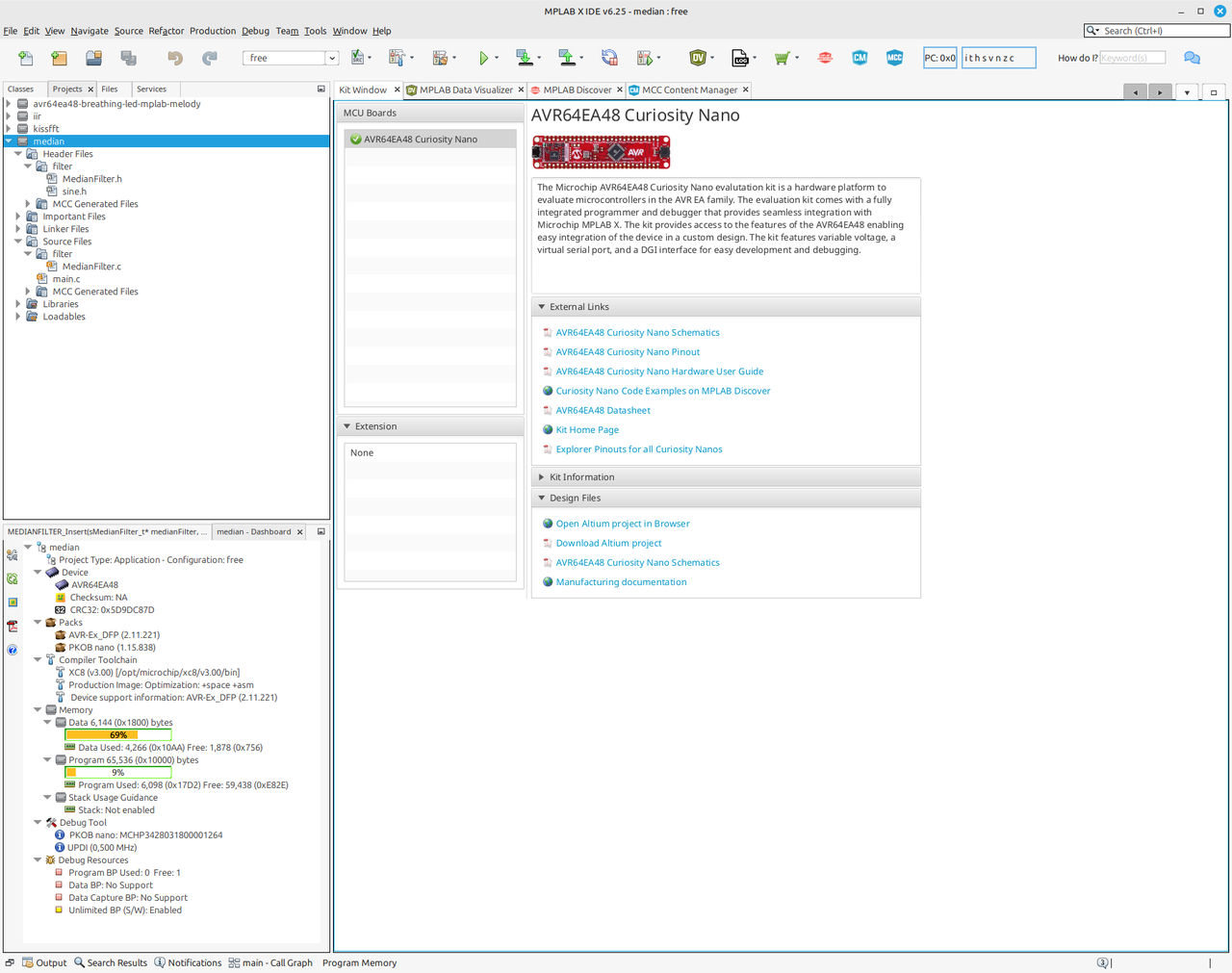Image resolution: width=1232 pixels, height=973 pixels.
Task: Click Download Altium project link
Action: 608,542
